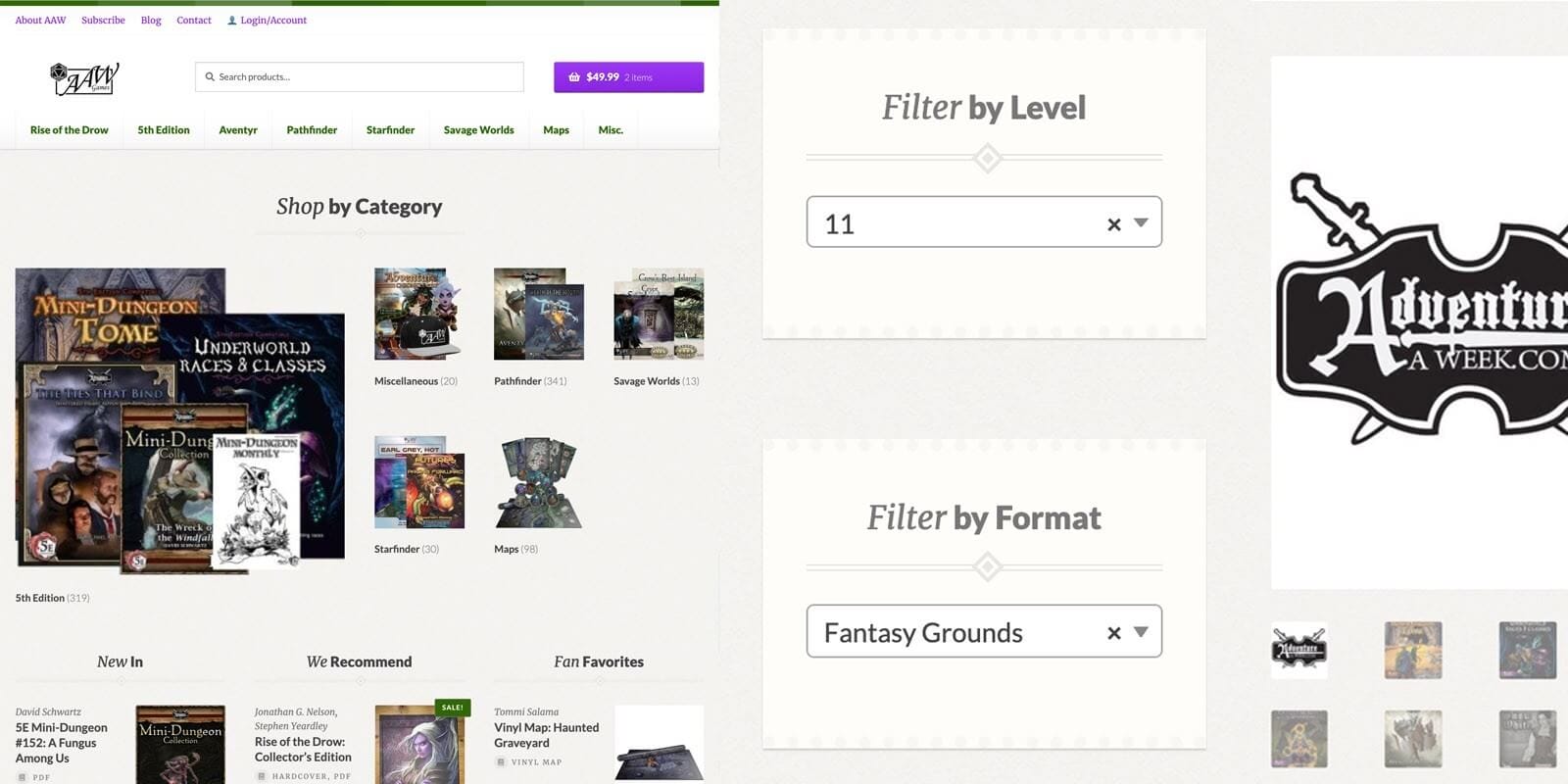Open Vinyl Map: Haunted Graveyard title
Image resolution: width=1568 pixels, height=784 pixels.
(x=546, y=735)
